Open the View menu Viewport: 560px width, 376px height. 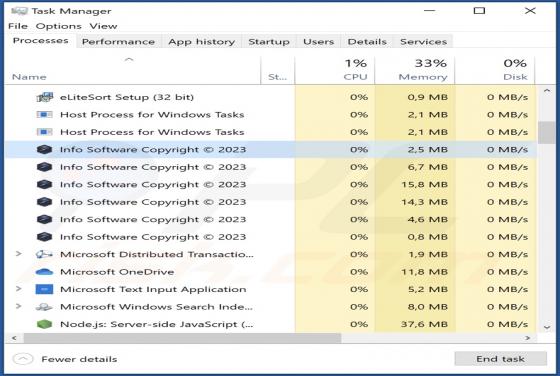click(103, 26)
